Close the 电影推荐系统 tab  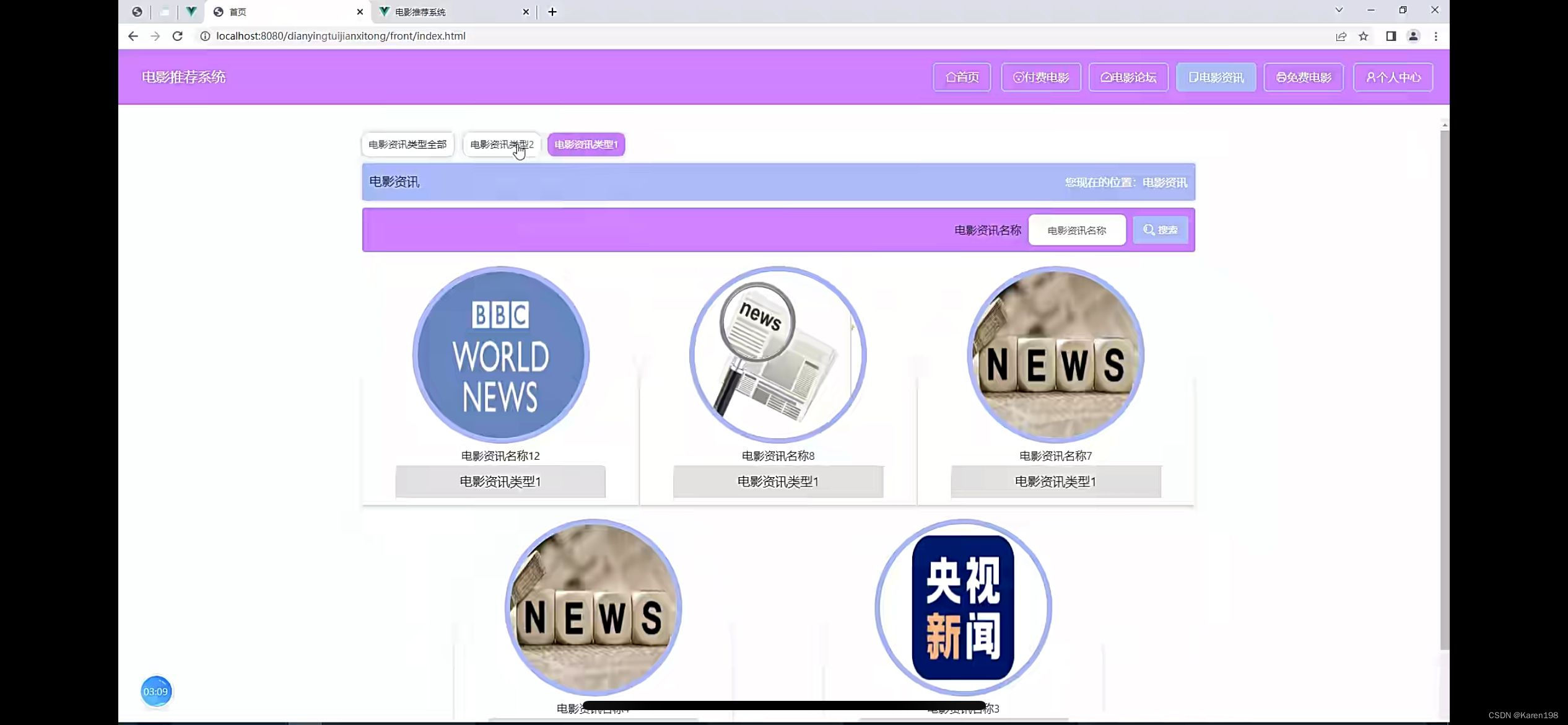[x=526, y=12]
